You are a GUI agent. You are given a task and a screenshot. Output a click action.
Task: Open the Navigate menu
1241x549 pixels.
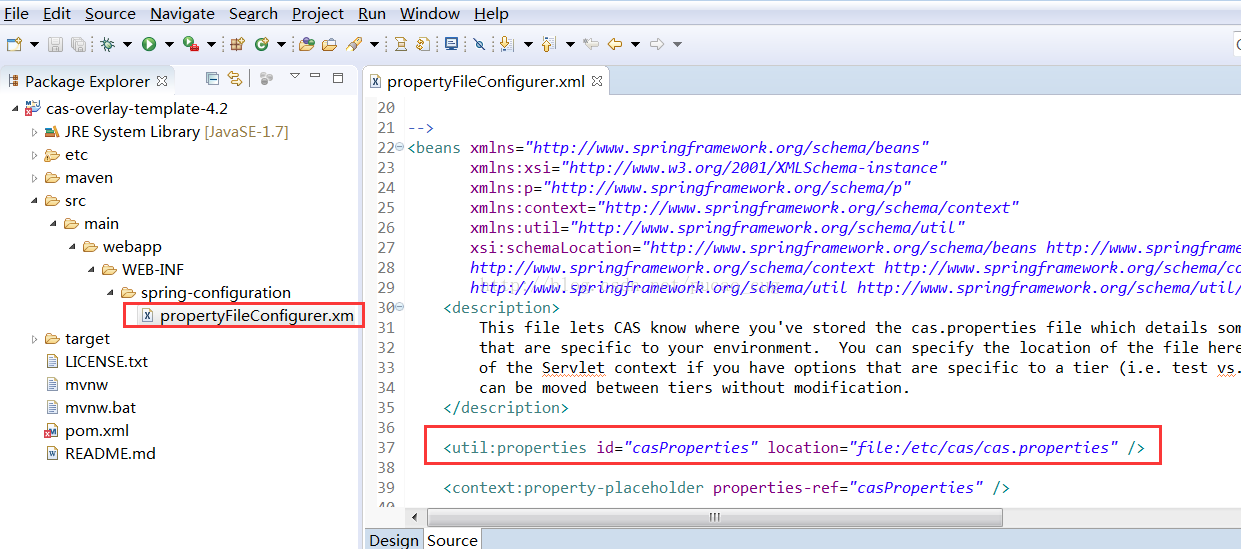[182, 14]
